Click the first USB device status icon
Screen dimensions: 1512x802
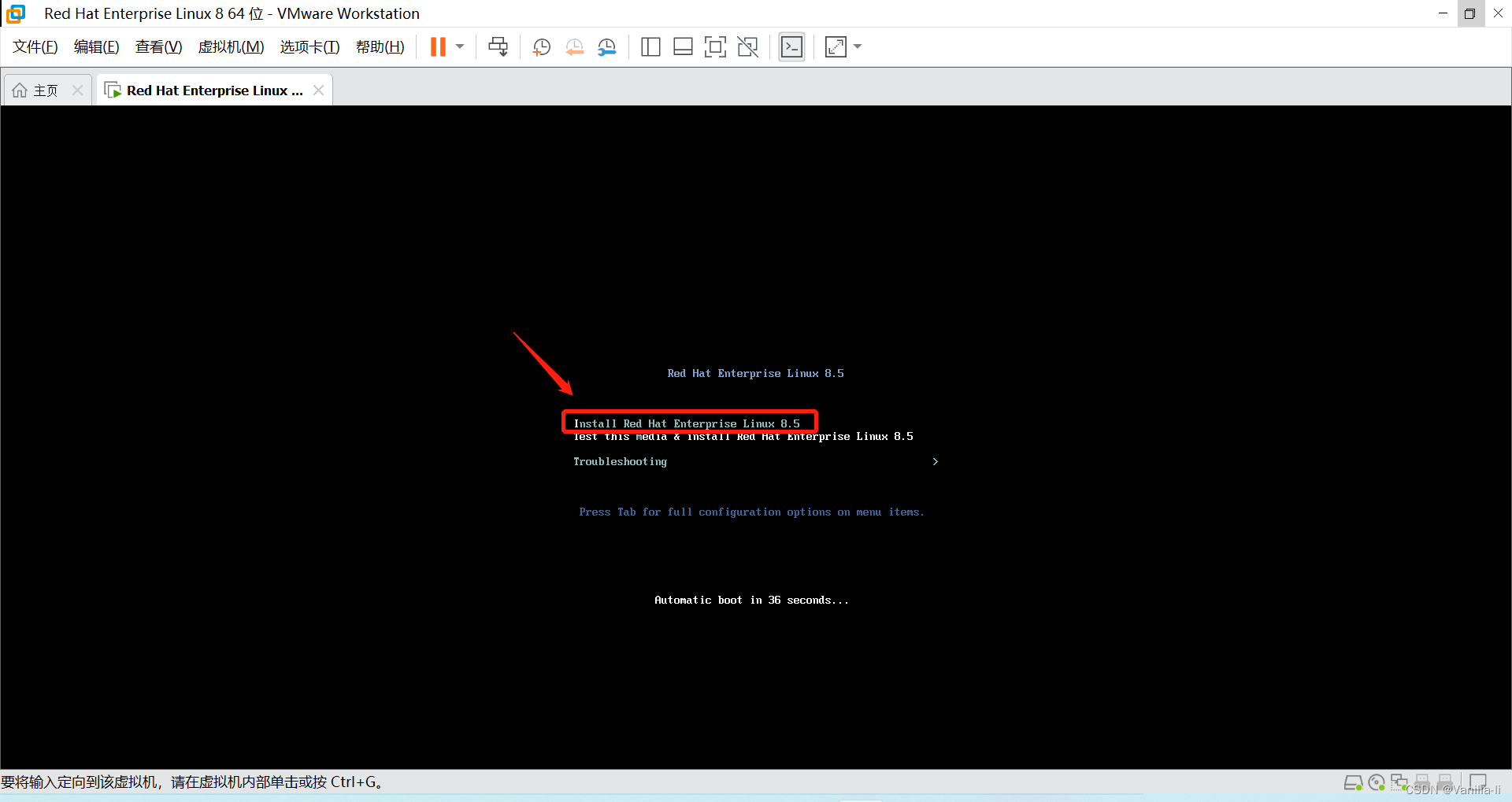[1422, 782]
